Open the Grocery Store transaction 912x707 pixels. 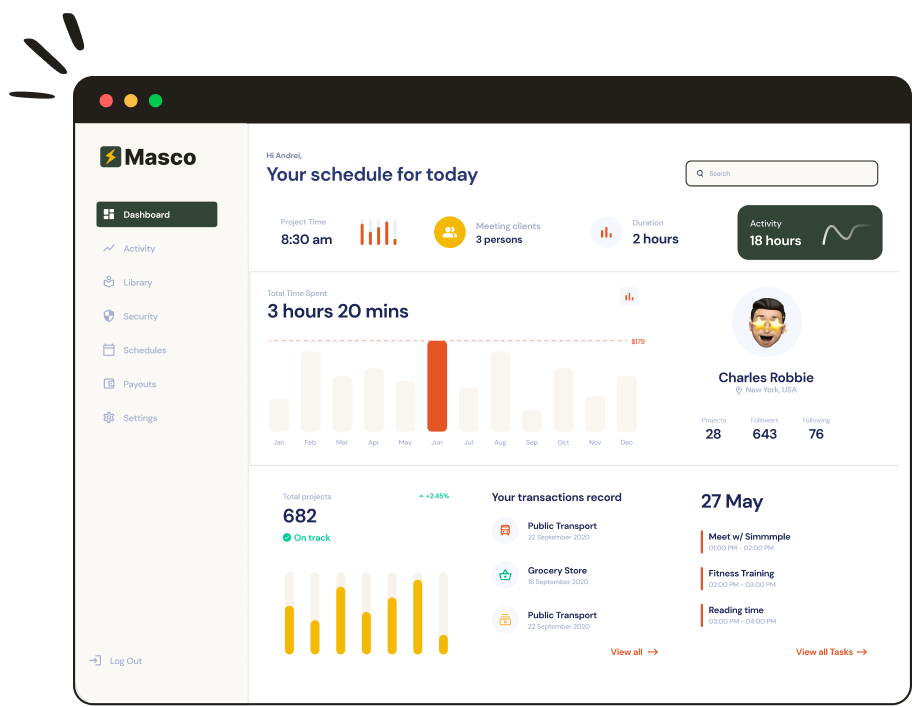pos(557,575)
